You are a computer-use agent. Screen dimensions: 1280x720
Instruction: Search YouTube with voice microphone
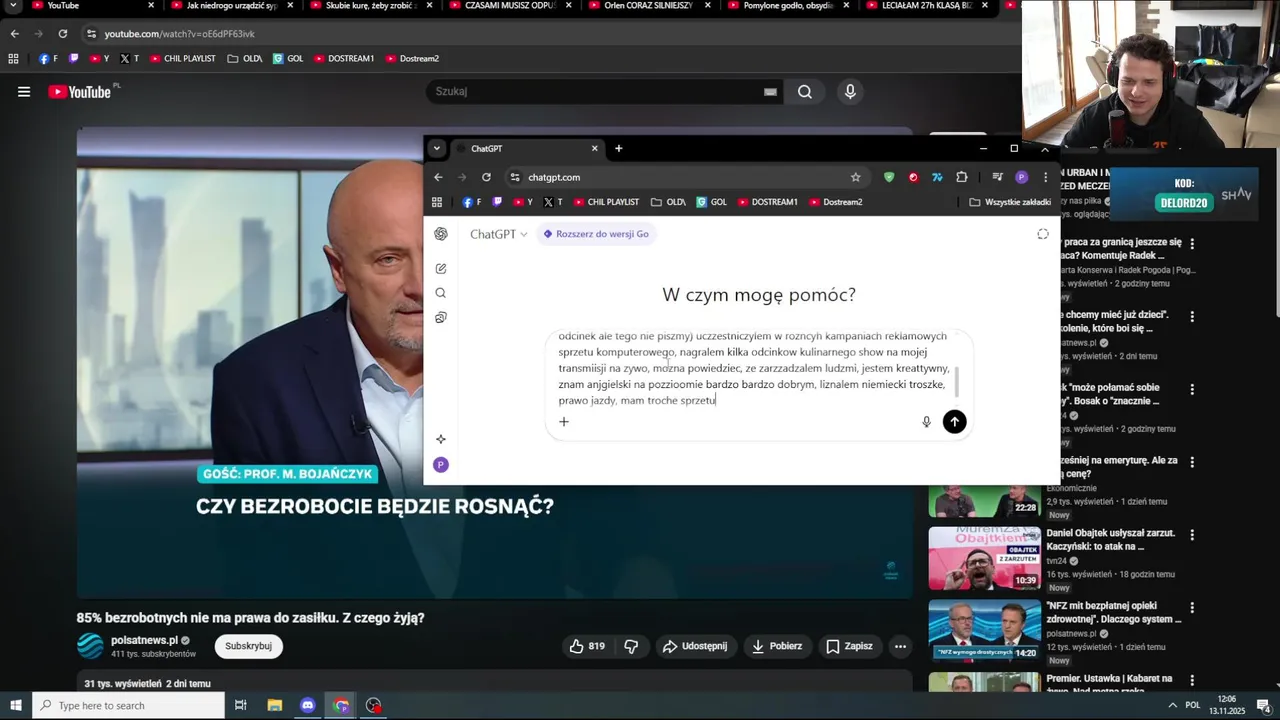coord(850,92)
